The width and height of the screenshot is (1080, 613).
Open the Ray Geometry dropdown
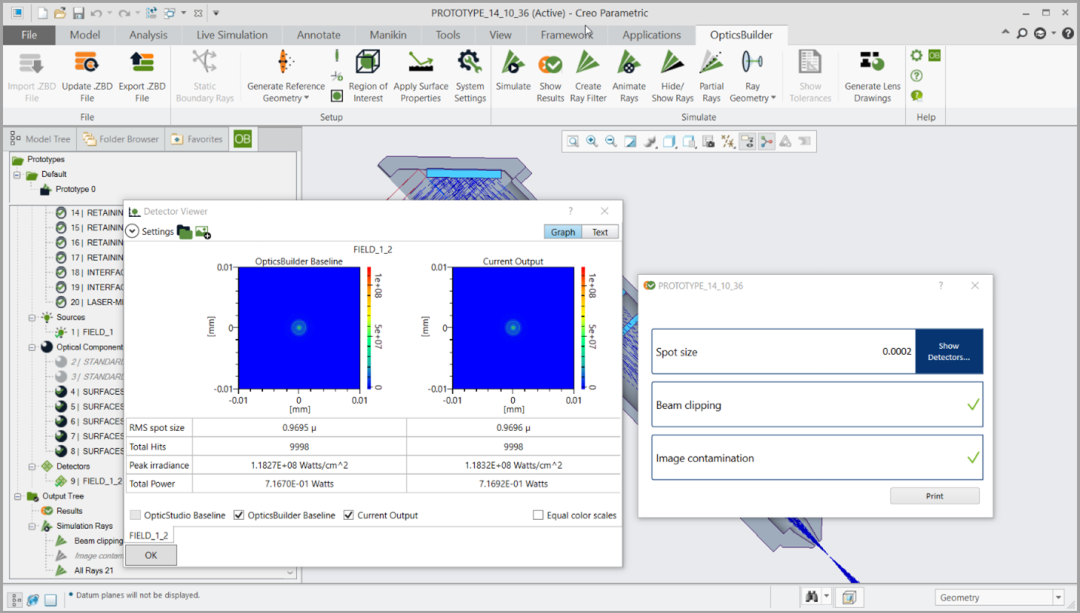click(752, 98)
